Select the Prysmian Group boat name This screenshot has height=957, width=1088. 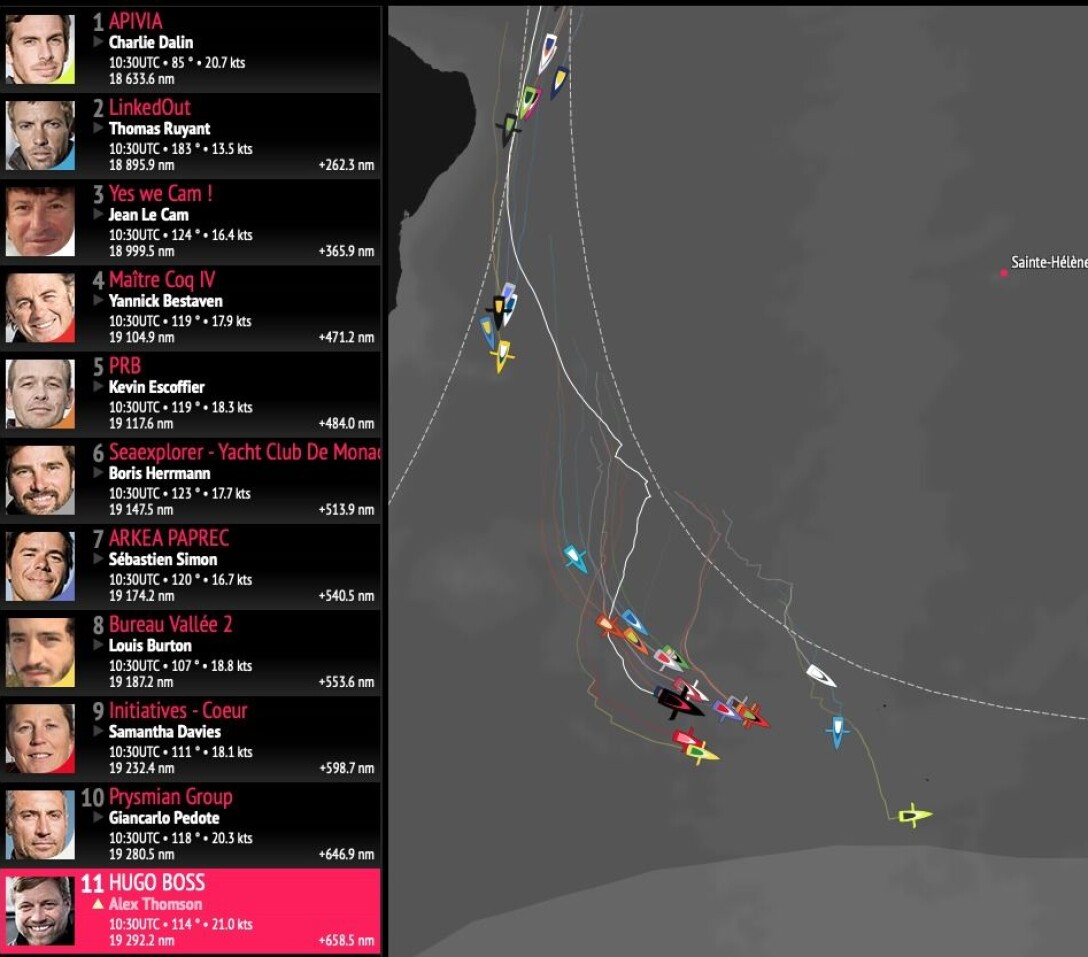pyautogui.click(x=171, y=797)
